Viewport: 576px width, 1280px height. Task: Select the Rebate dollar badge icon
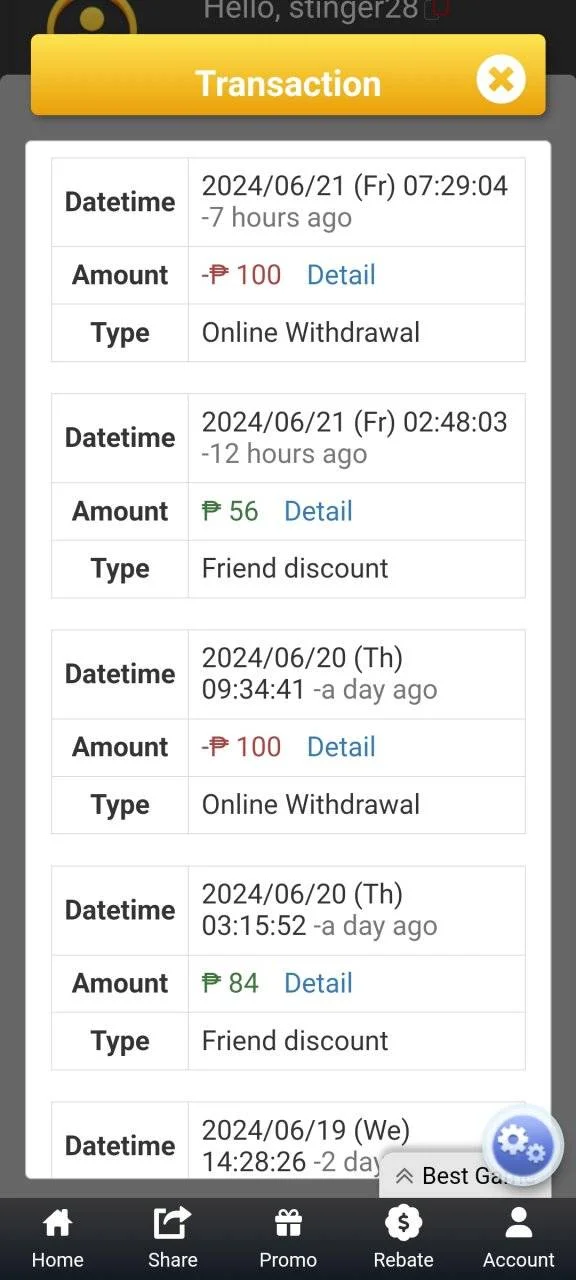point(403,1222)
